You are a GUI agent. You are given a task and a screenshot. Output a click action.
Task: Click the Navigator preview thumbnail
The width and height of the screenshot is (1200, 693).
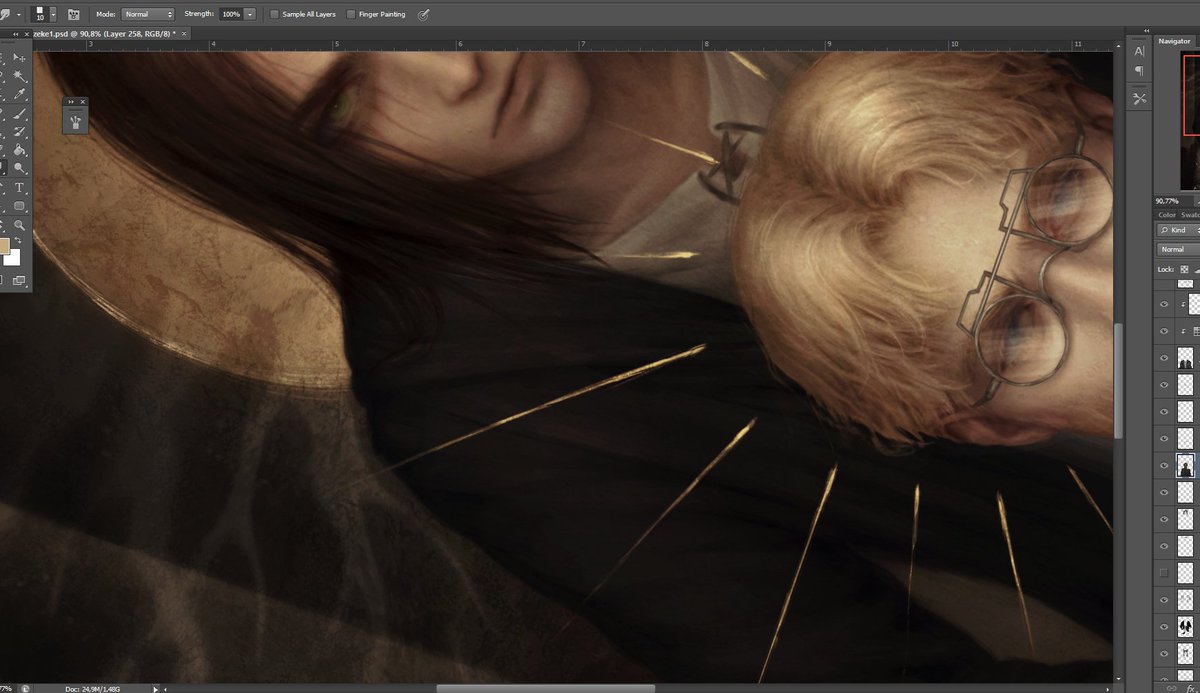tap(1189, 120)
